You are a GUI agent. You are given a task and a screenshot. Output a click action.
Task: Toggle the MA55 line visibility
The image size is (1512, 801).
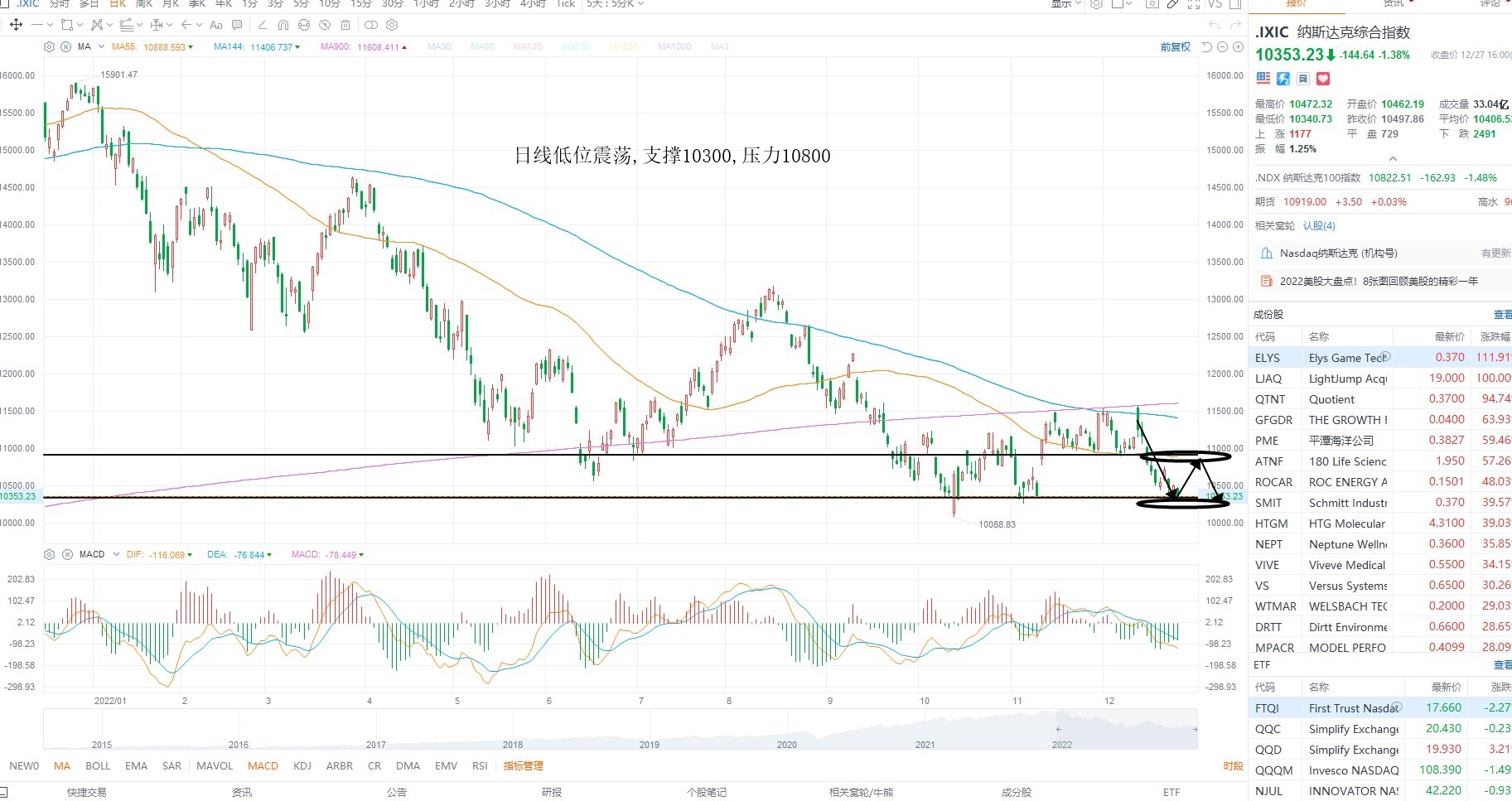152,47
